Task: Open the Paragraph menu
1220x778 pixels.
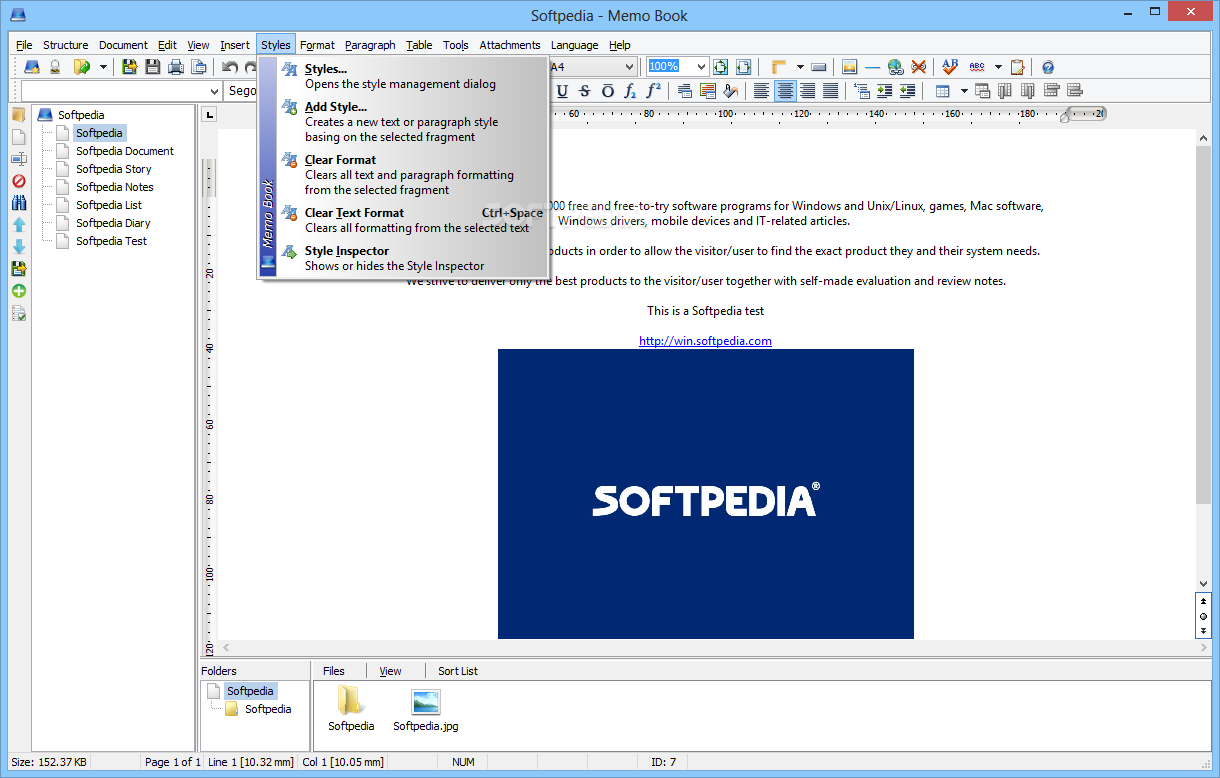Action: [370, 45]
